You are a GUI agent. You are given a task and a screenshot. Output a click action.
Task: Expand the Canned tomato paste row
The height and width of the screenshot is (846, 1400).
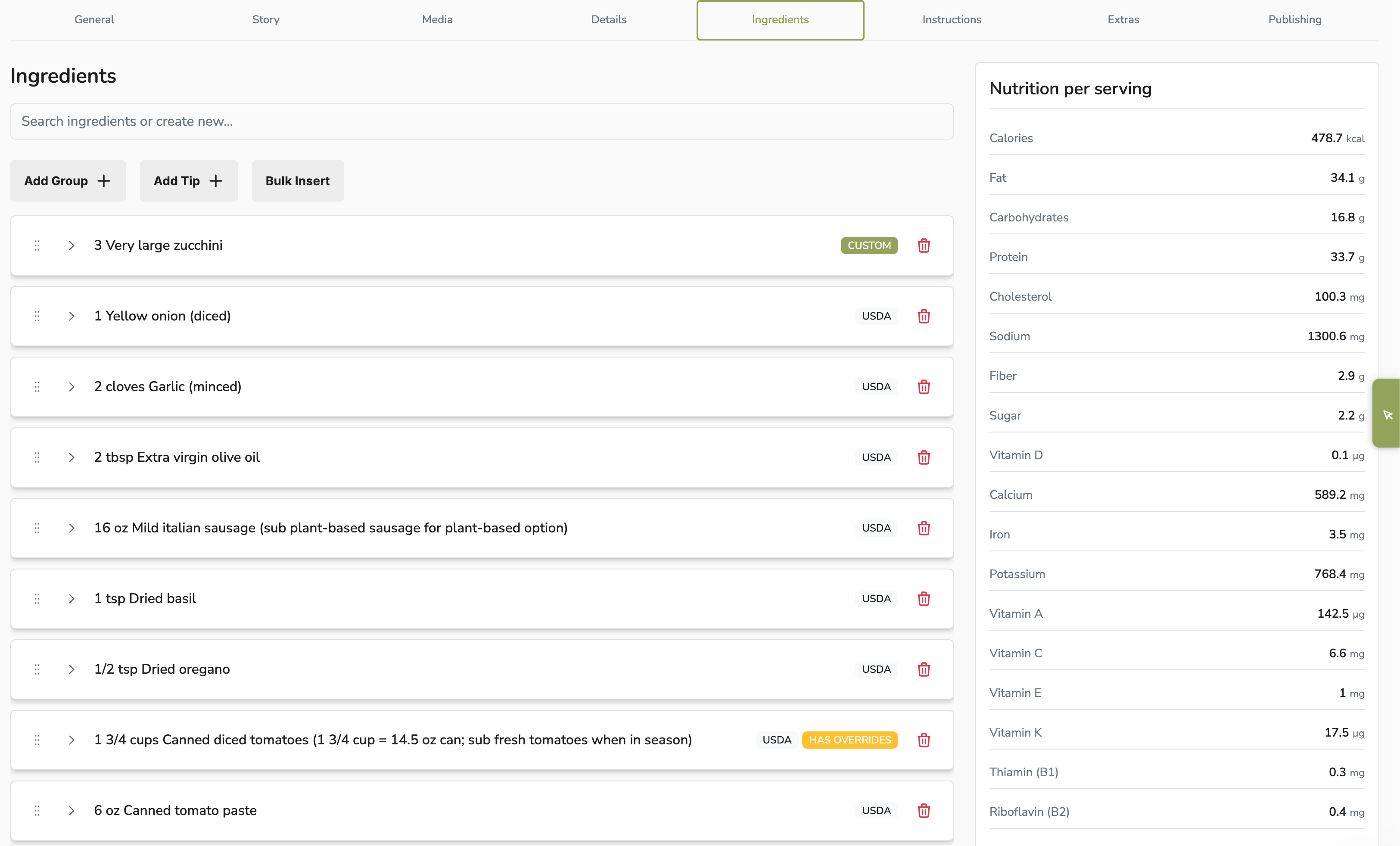[72, 811]
